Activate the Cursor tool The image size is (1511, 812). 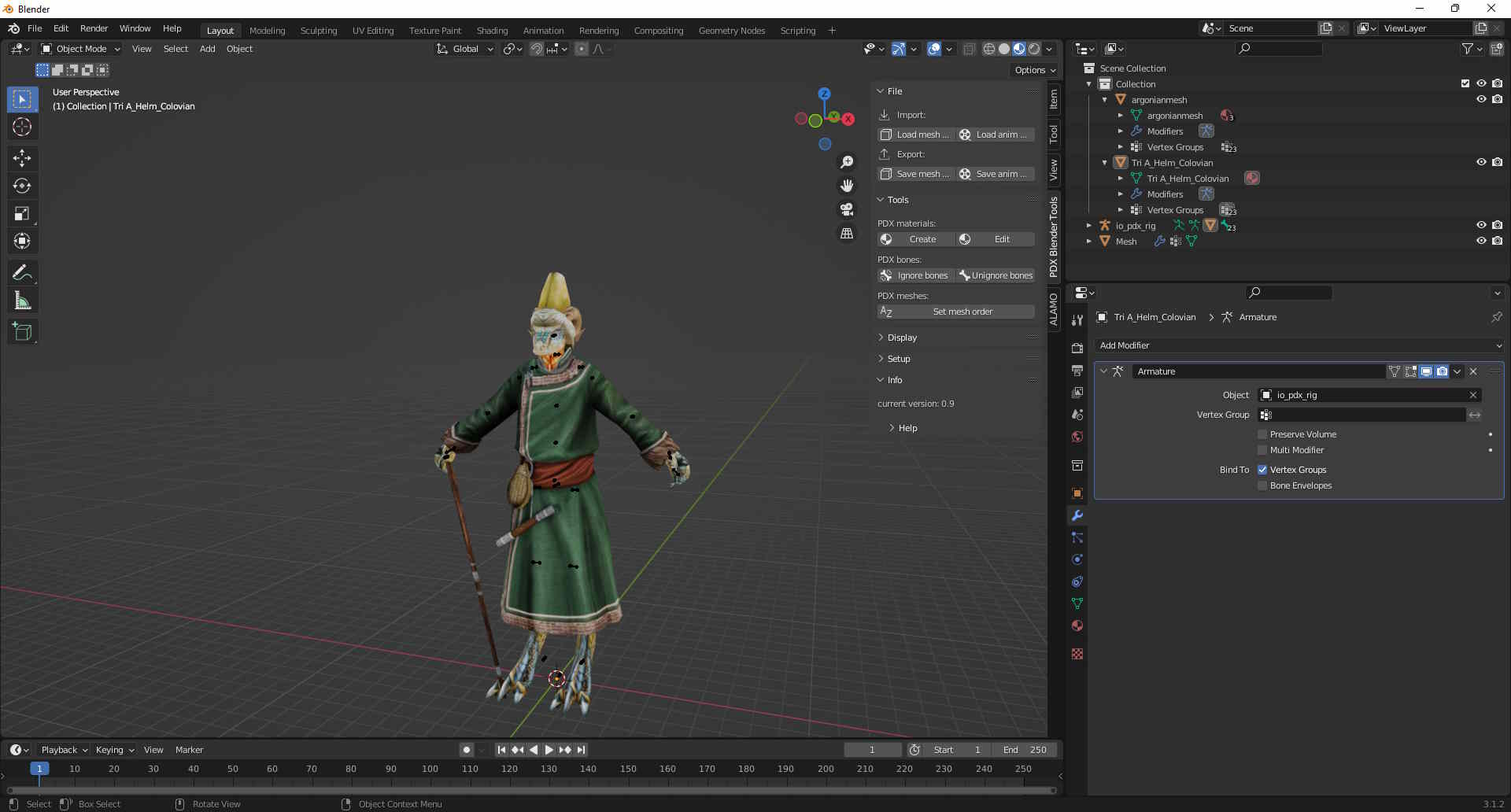tap(22, 127)
